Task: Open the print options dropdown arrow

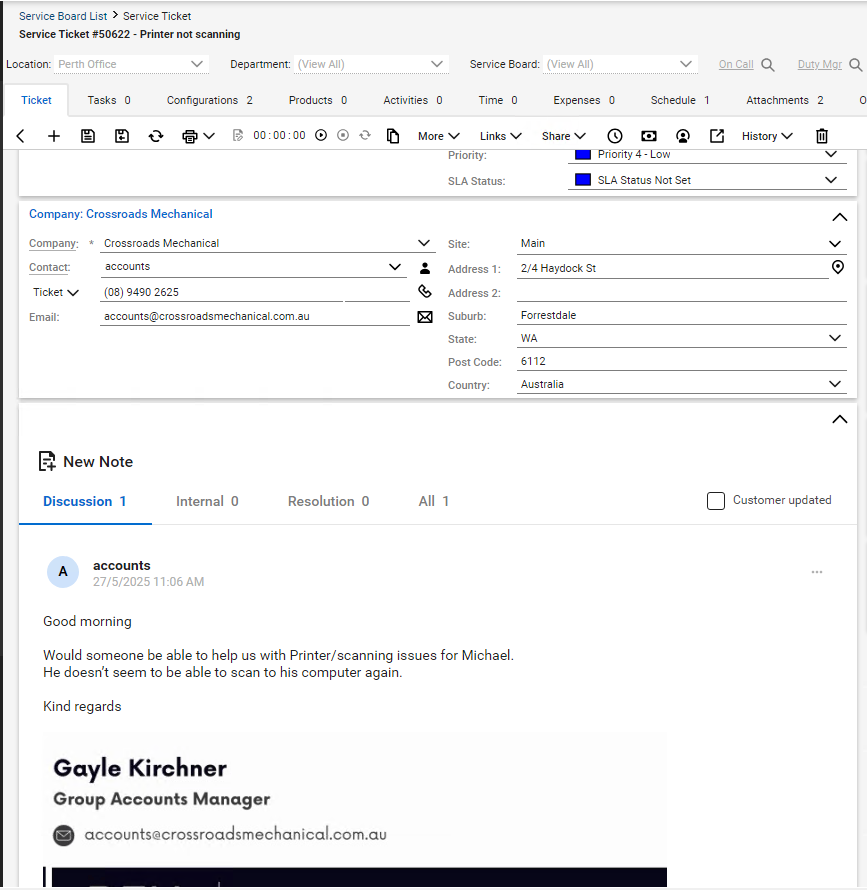Action: point(209,136)
